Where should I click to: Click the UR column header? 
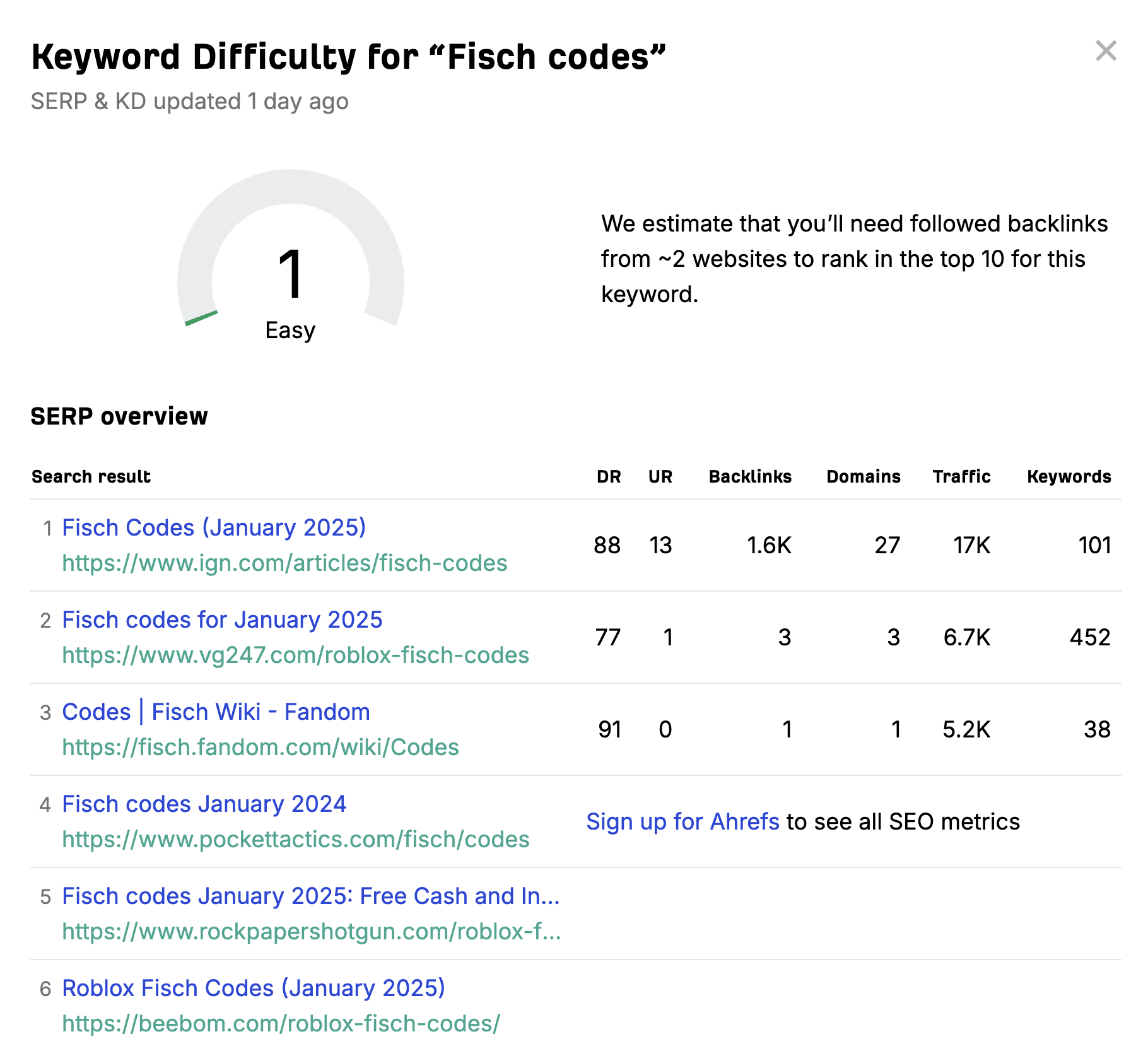tap(660, 476)
